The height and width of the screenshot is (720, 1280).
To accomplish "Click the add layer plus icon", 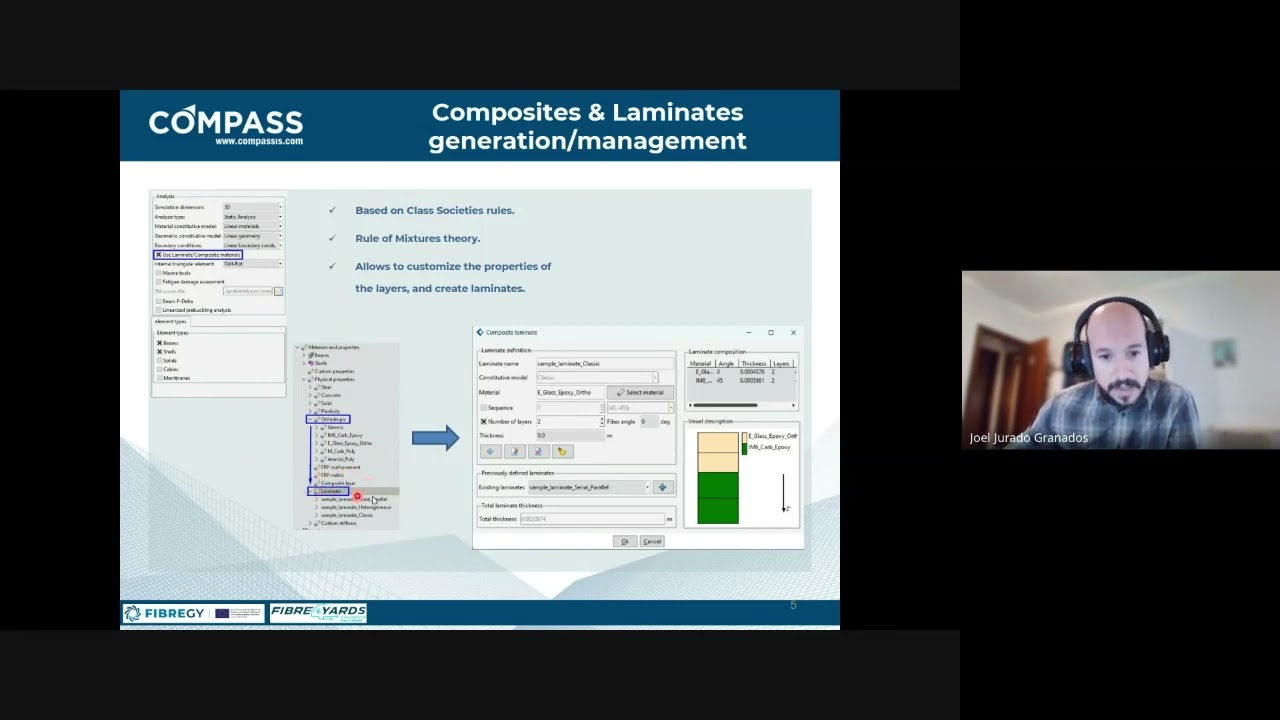I will point(491,452).
